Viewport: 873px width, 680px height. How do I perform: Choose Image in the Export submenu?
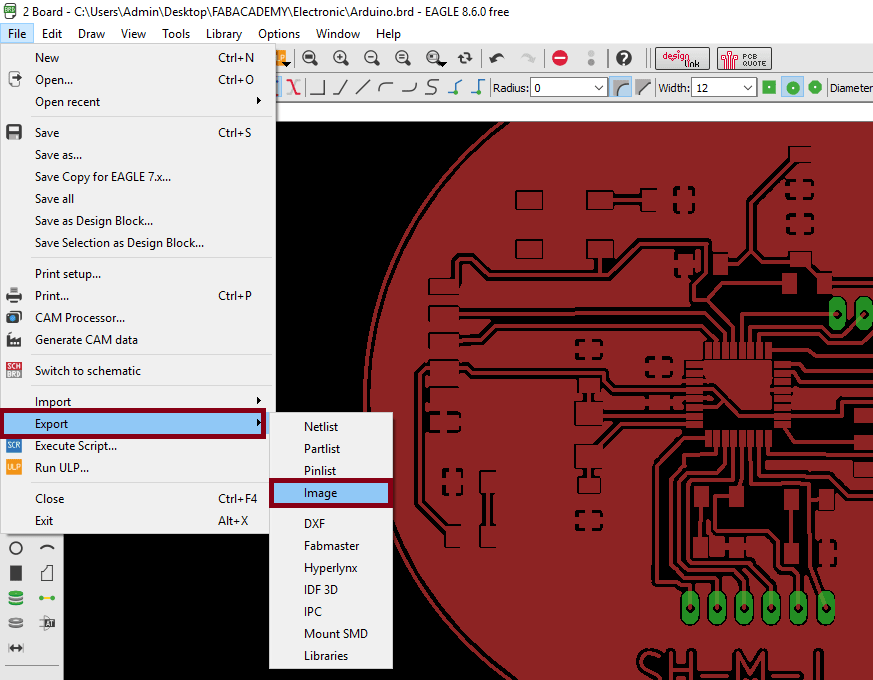[331, 493]
